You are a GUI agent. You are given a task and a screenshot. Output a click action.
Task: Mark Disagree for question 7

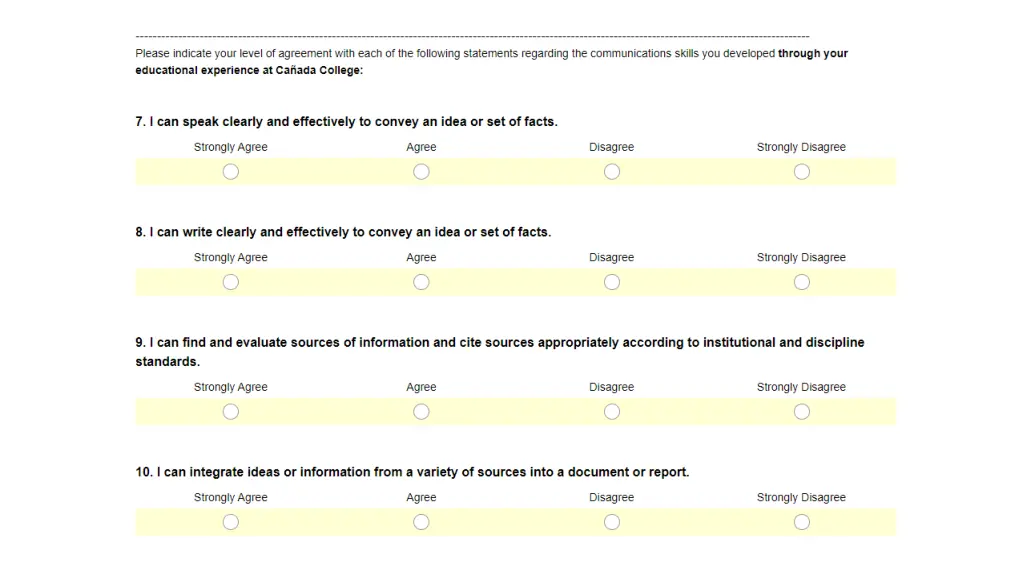[612, 172]
